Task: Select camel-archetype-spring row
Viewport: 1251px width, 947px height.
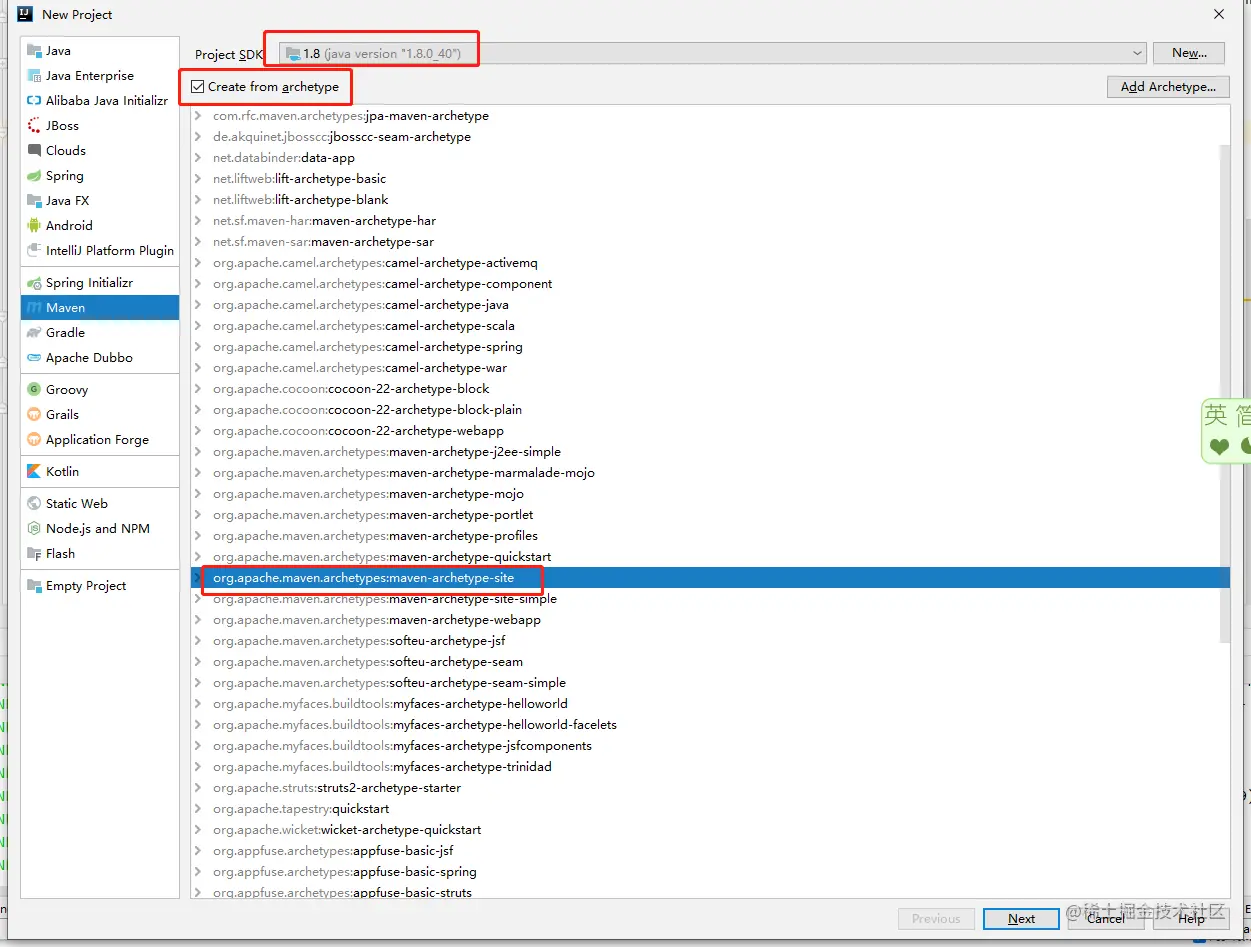Action: click(x=710, y=347)
